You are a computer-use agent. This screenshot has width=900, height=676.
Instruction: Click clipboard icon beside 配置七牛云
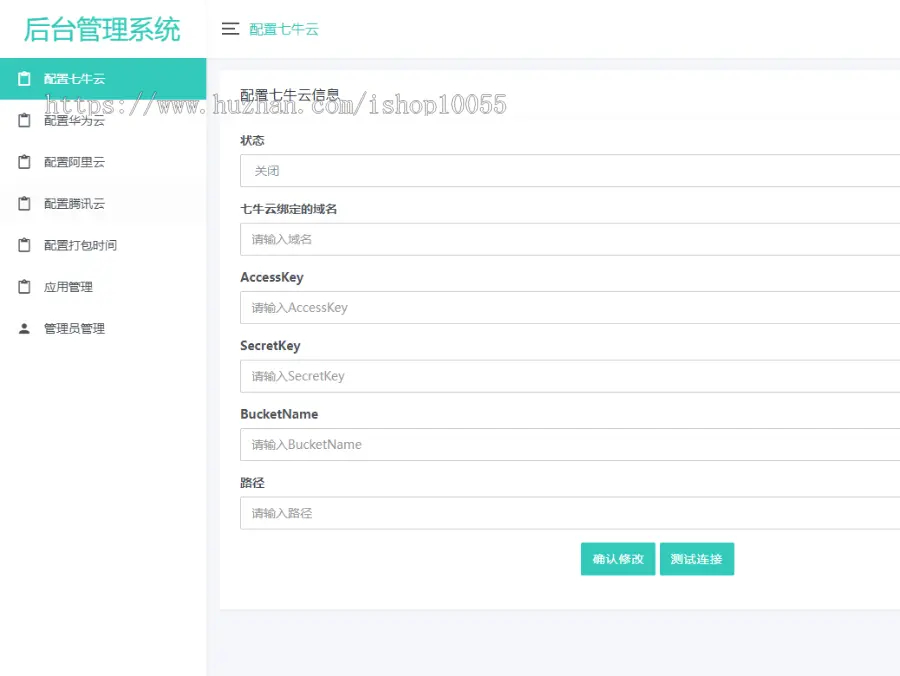coord(24,79)
